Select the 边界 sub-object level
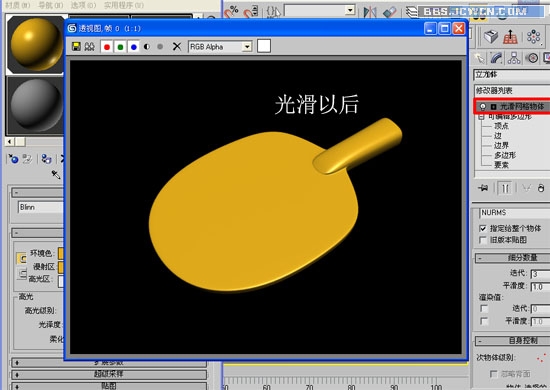This screenshot has width=550, height=390. [x=501, y=145]
